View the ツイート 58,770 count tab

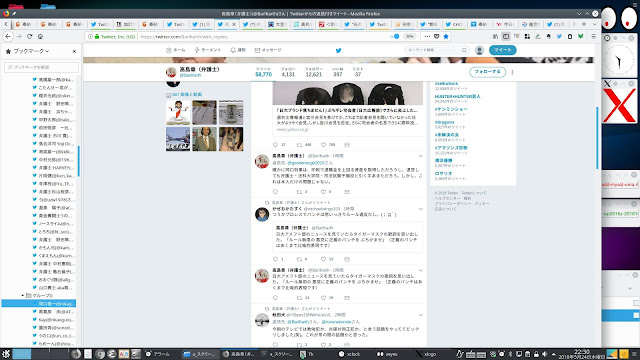(x=263, y=72)
